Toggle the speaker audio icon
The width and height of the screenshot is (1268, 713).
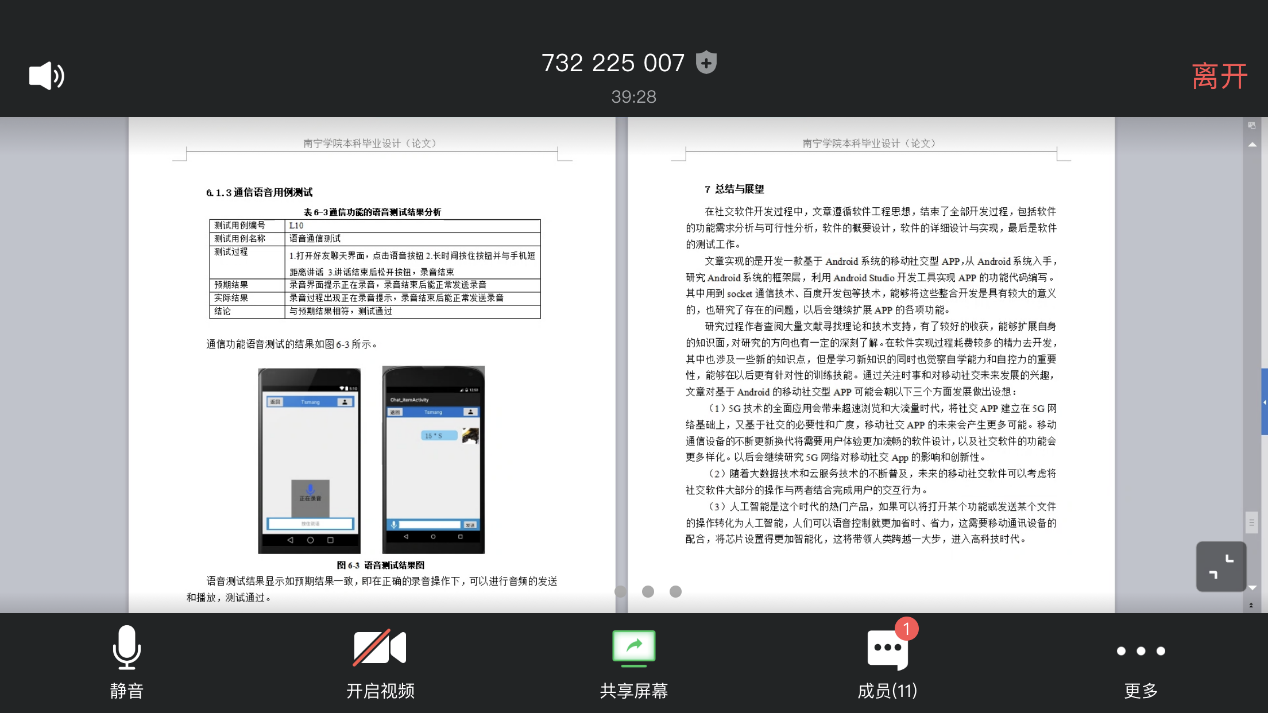tap(46, 76)
